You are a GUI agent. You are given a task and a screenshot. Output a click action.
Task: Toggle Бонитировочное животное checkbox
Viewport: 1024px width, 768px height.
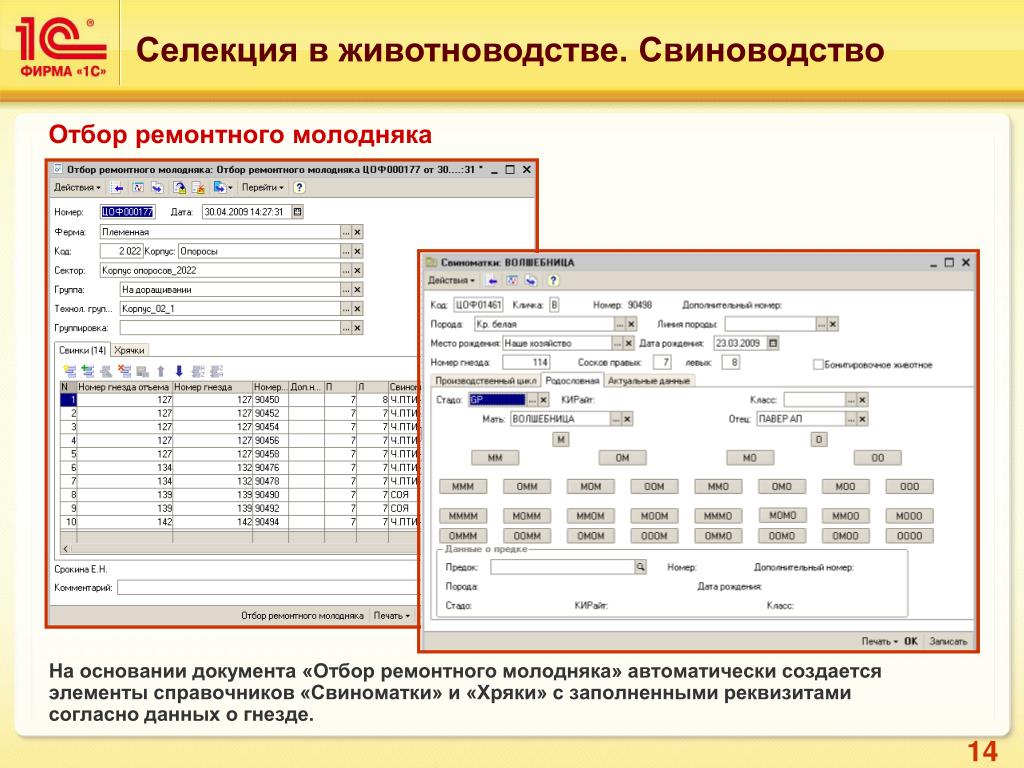pos(818,364)
